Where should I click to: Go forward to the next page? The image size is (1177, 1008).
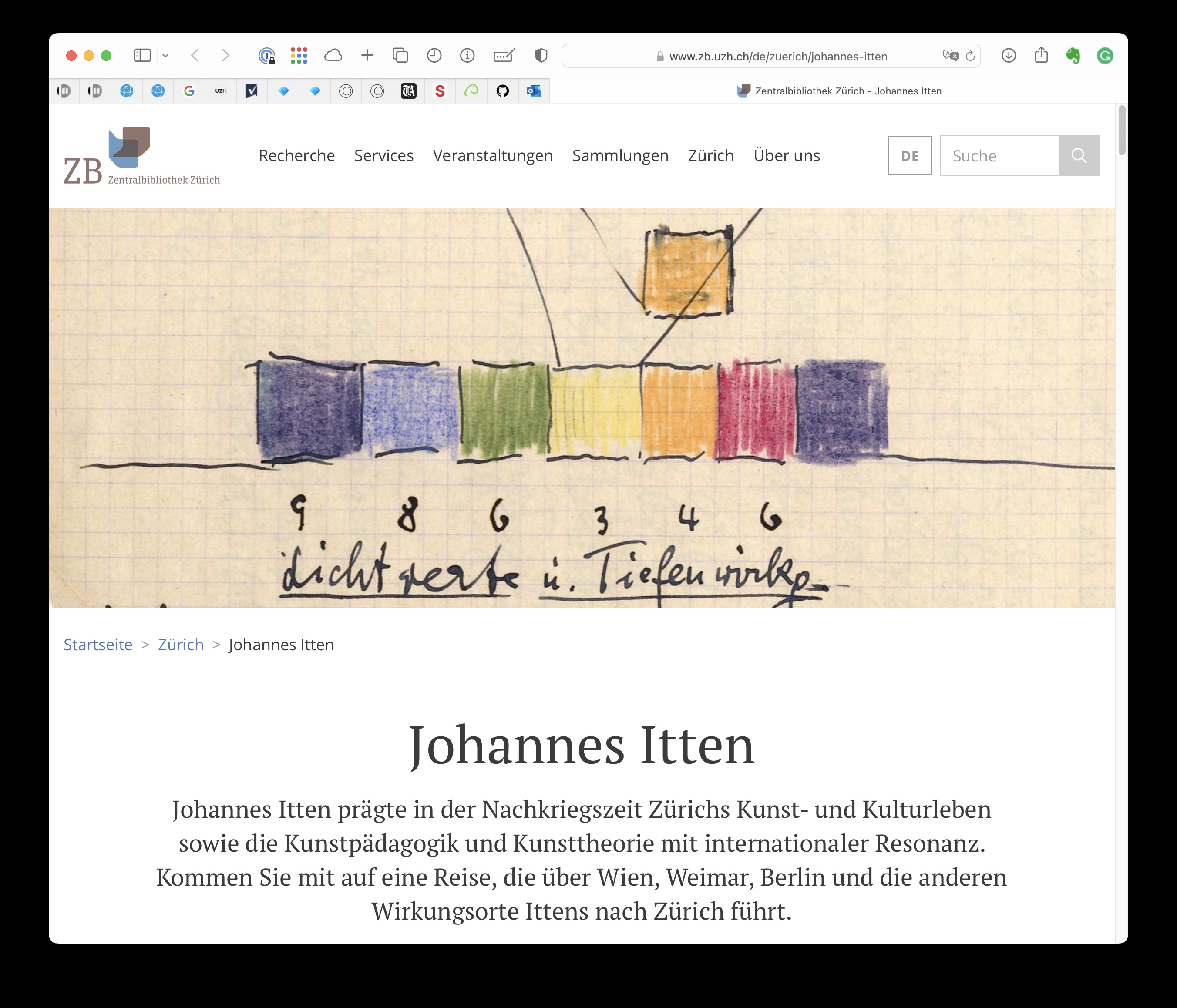(225, 56)
